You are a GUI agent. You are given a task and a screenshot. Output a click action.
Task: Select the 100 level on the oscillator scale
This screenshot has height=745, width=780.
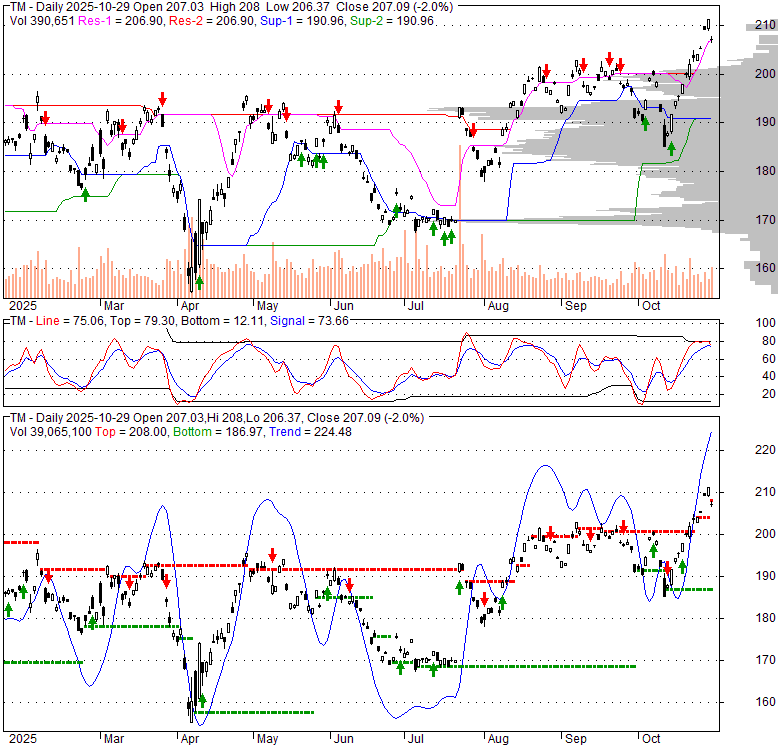tap(763, 323)
